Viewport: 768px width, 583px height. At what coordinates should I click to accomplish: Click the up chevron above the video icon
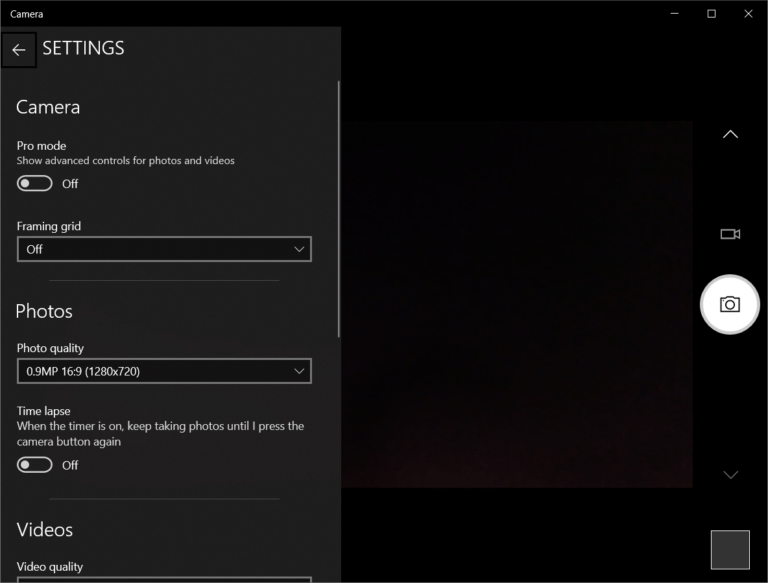click(730, 134)
